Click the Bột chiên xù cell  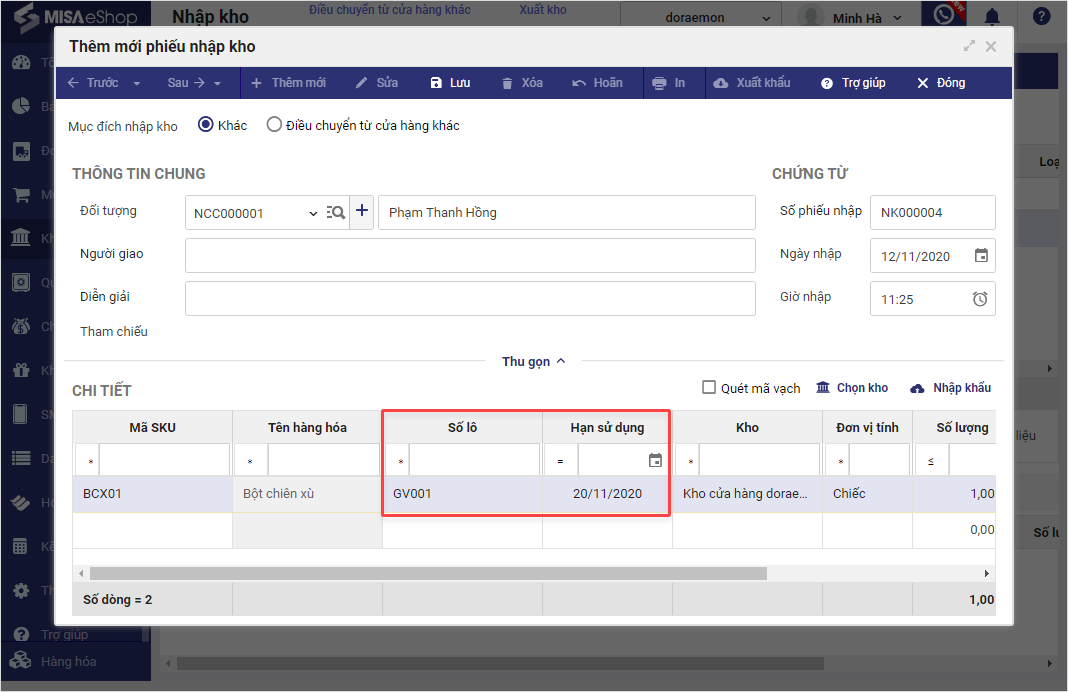[x=307, y=494]
